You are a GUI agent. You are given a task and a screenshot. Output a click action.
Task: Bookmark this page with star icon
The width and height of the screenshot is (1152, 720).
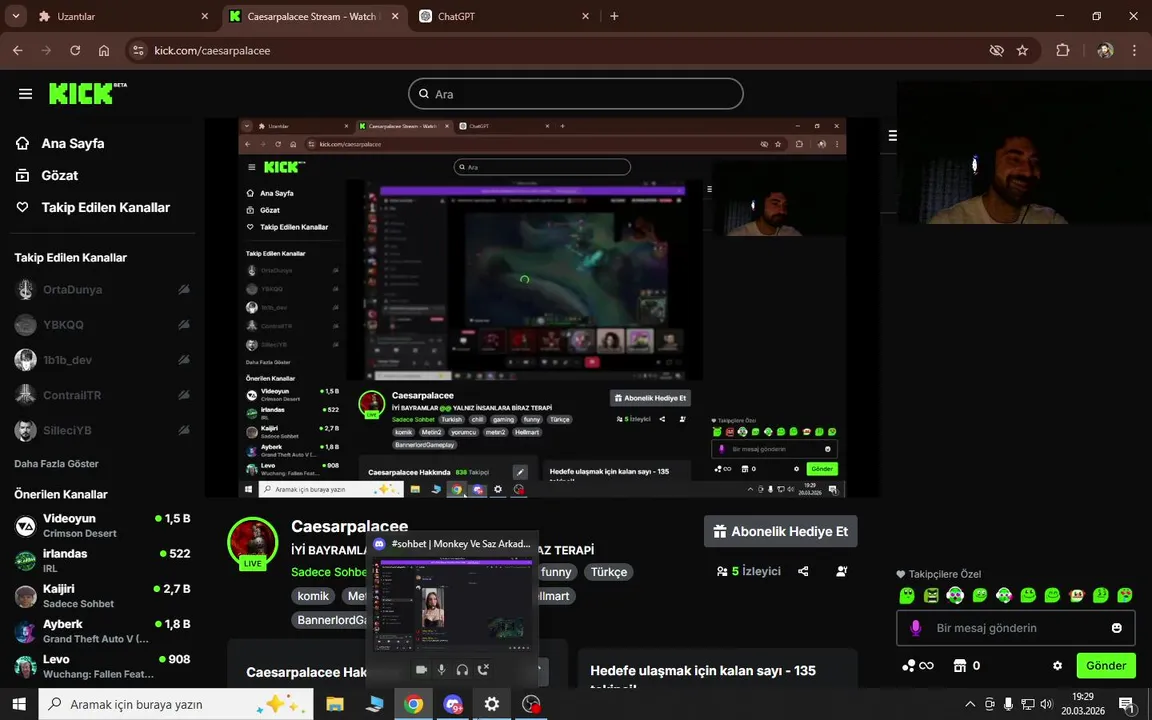tap(1022, 51)
